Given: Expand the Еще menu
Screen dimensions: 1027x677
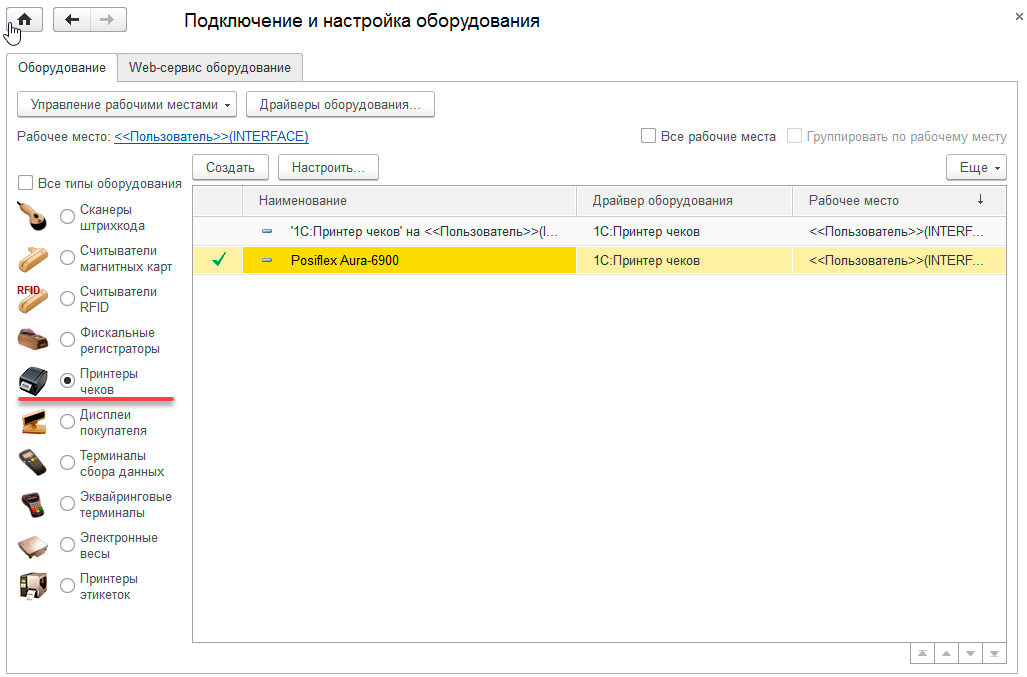Looking at the screenshot, I should point(976,168).
